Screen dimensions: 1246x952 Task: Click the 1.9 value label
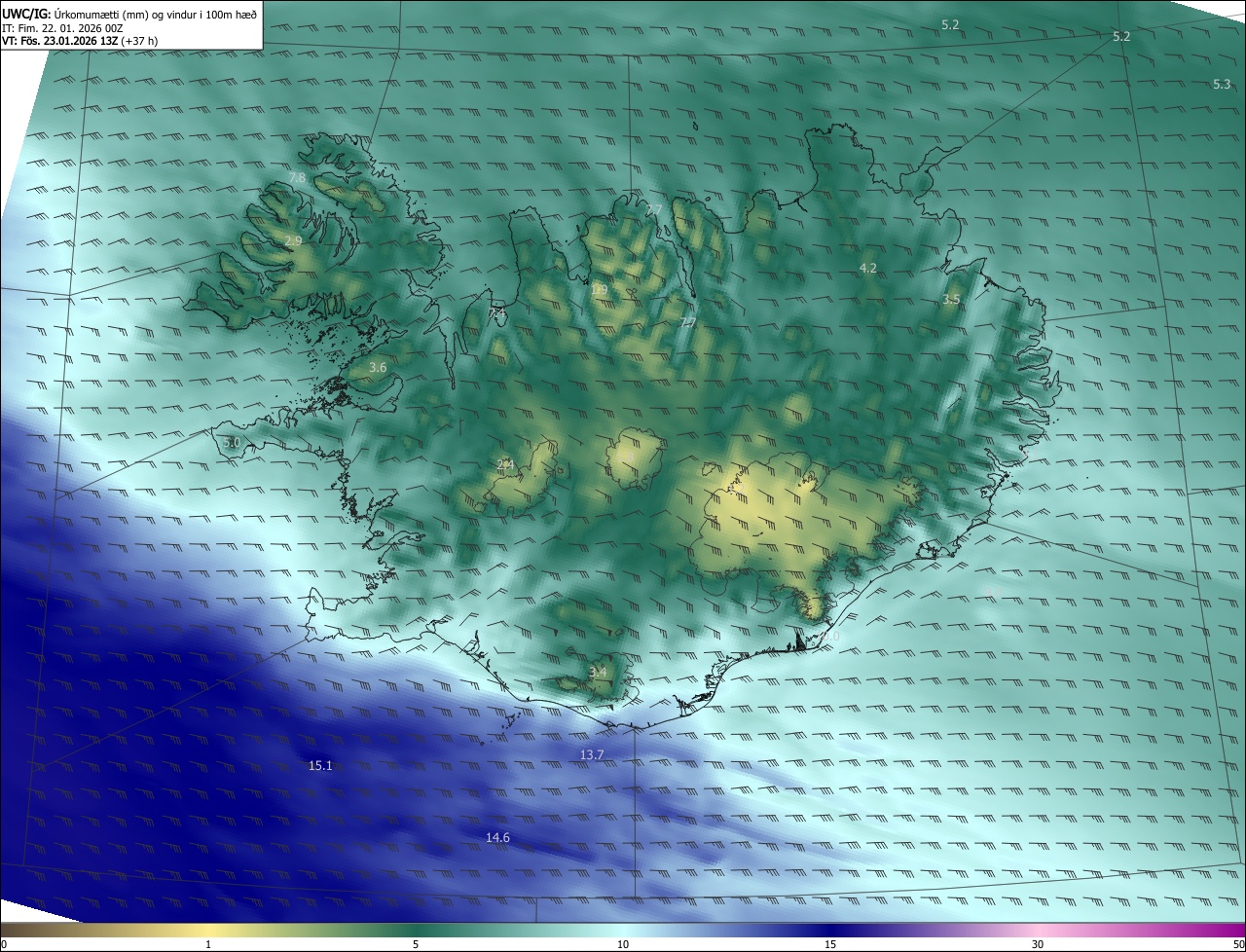click(599, 289)
